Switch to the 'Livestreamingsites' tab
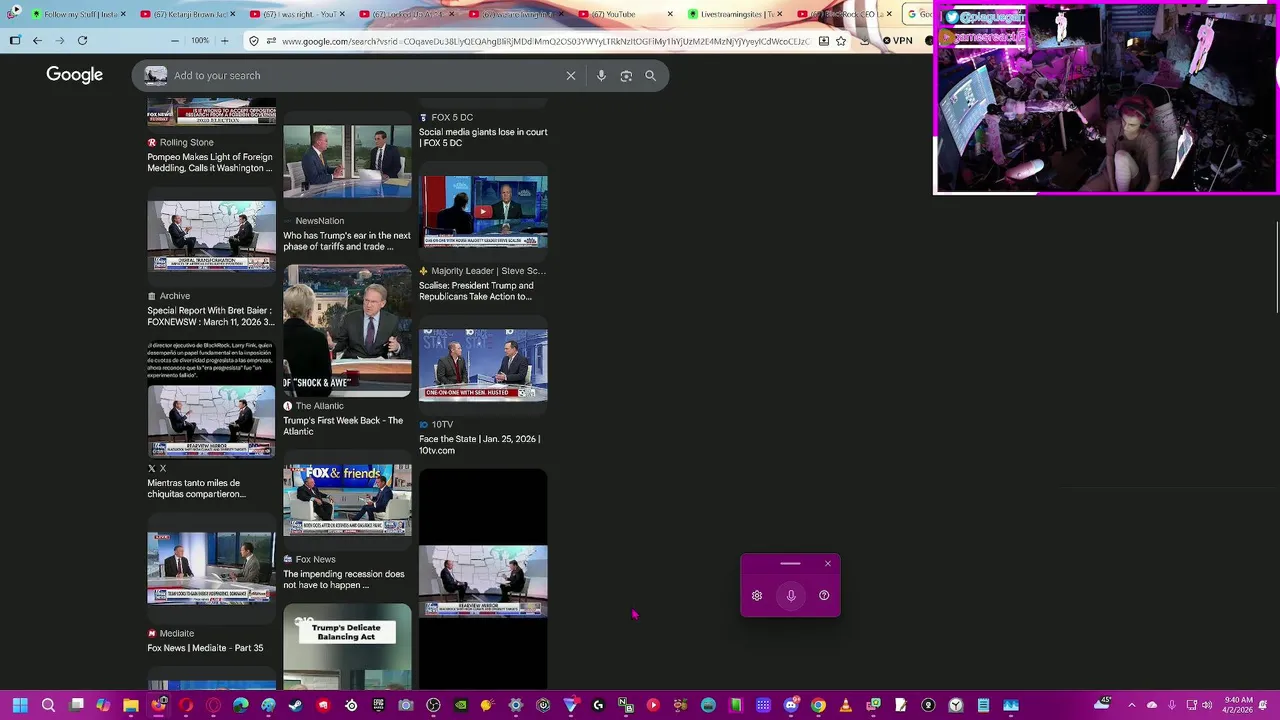1280x720 pixels. [735, 14]
